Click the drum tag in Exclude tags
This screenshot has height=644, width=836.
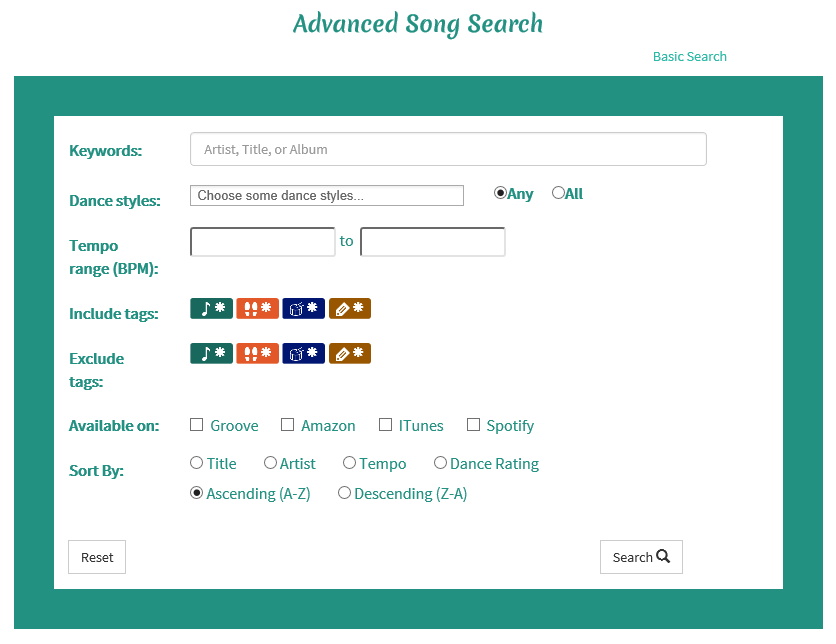303,354
